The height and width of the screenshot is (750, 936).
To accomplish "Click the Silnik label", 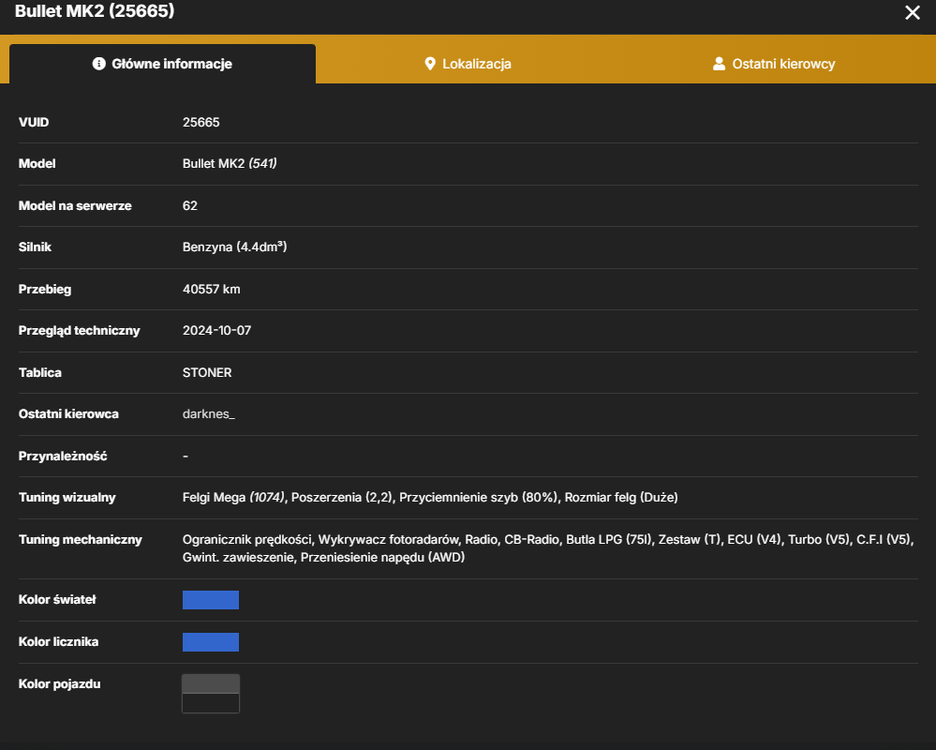I will click(35, 247).
